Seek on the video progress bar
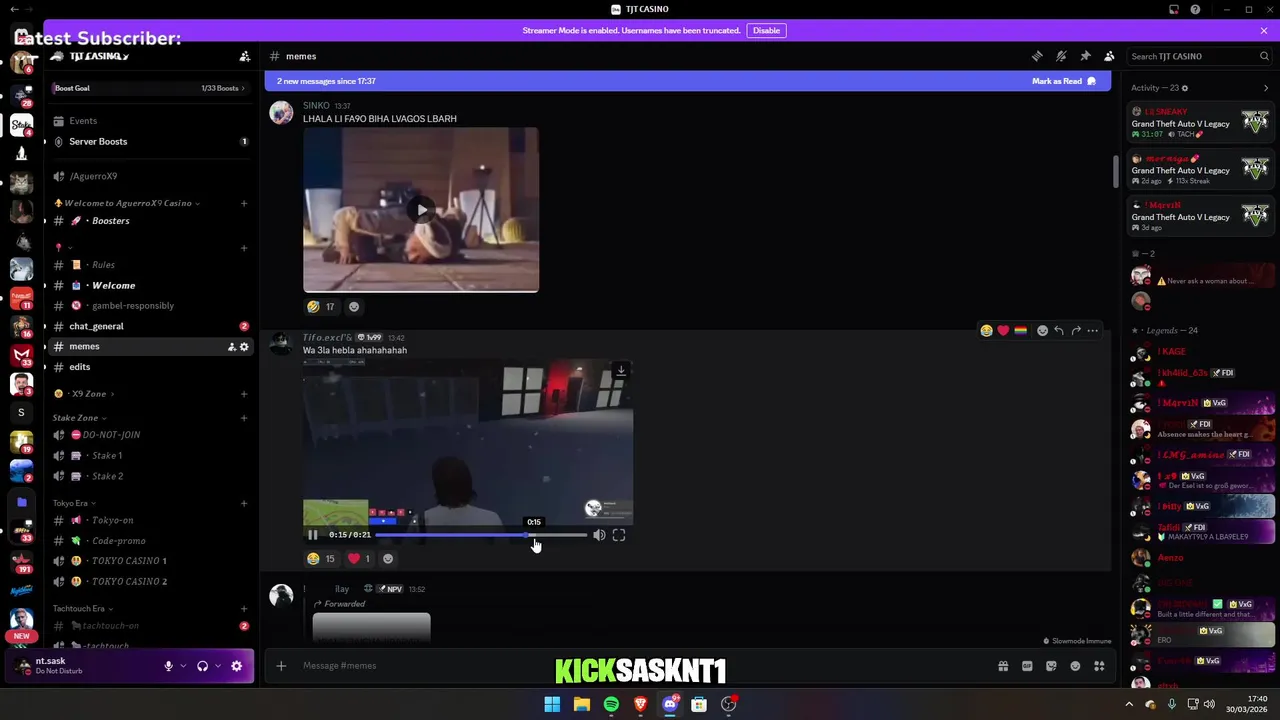The width and height of the screenshot is (1280, 720). [481, 535]
